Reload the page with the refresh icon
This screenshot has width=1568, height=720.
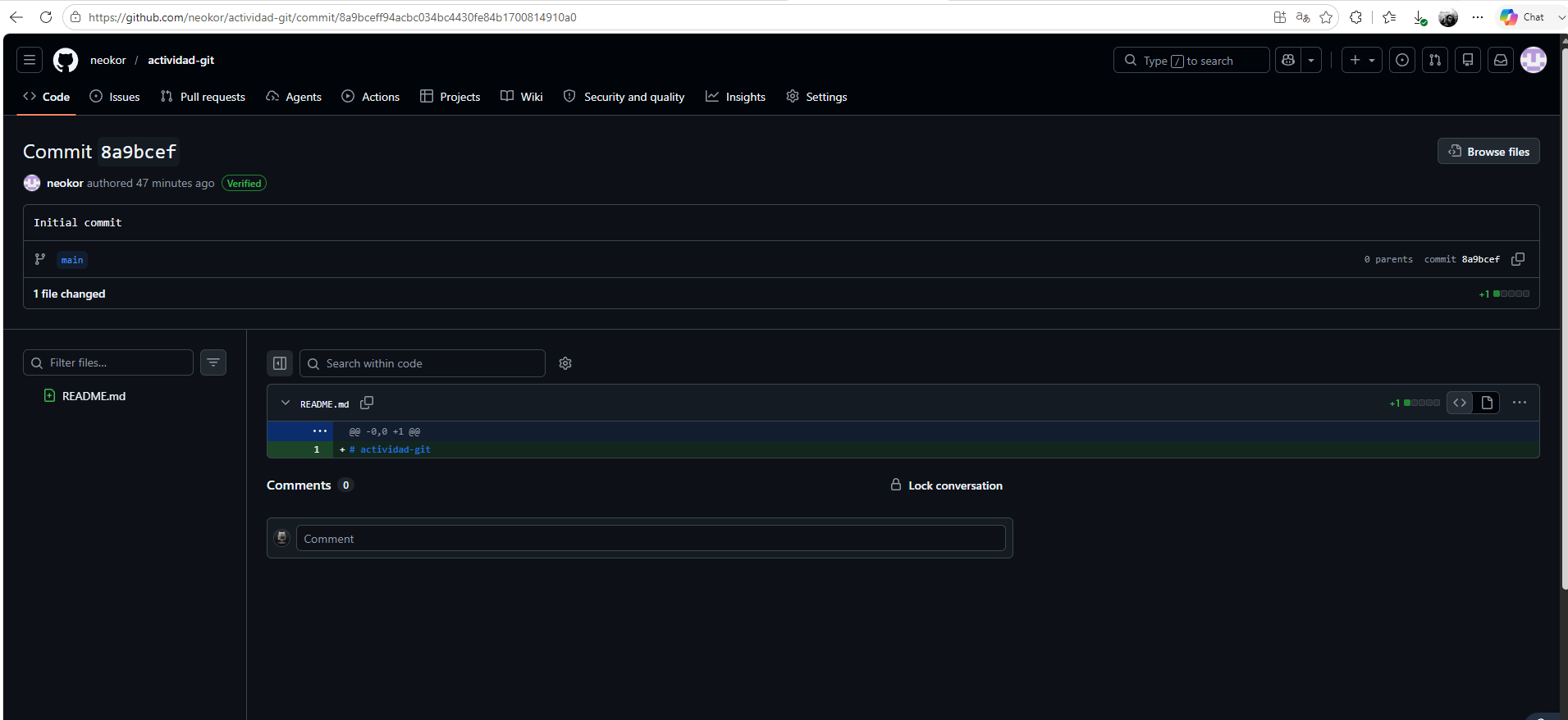[46, 17]
